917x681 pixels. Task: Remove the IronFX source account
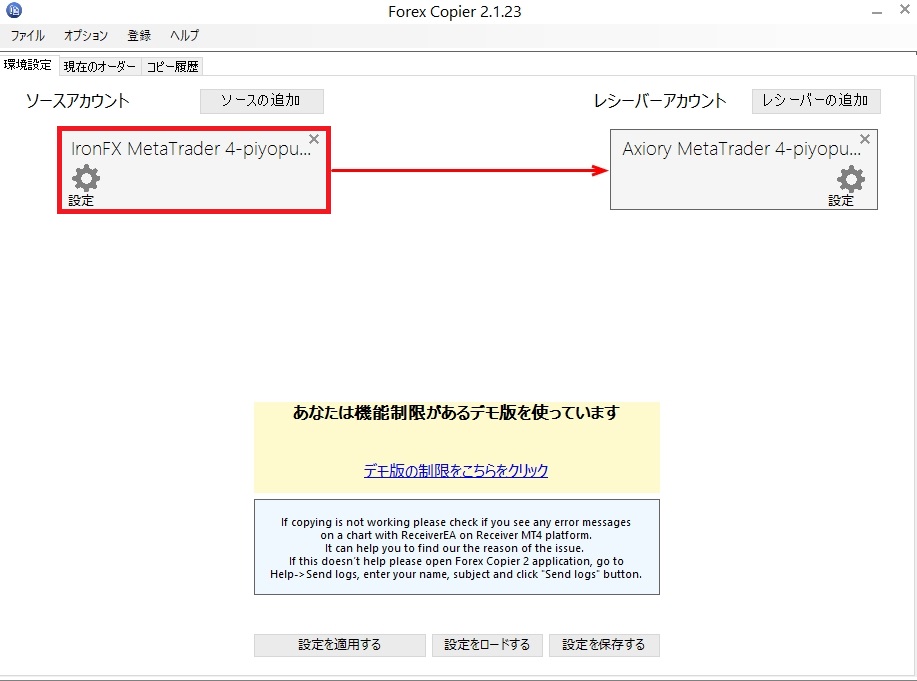314,139
